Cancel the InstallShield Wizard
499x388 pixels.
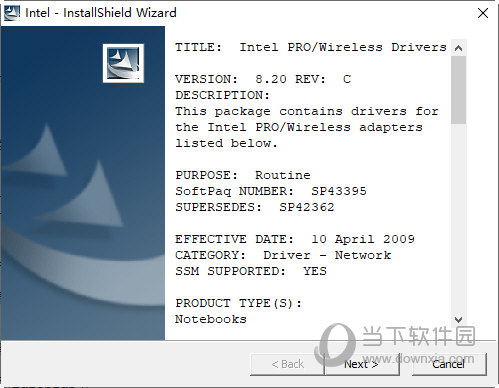449,364
